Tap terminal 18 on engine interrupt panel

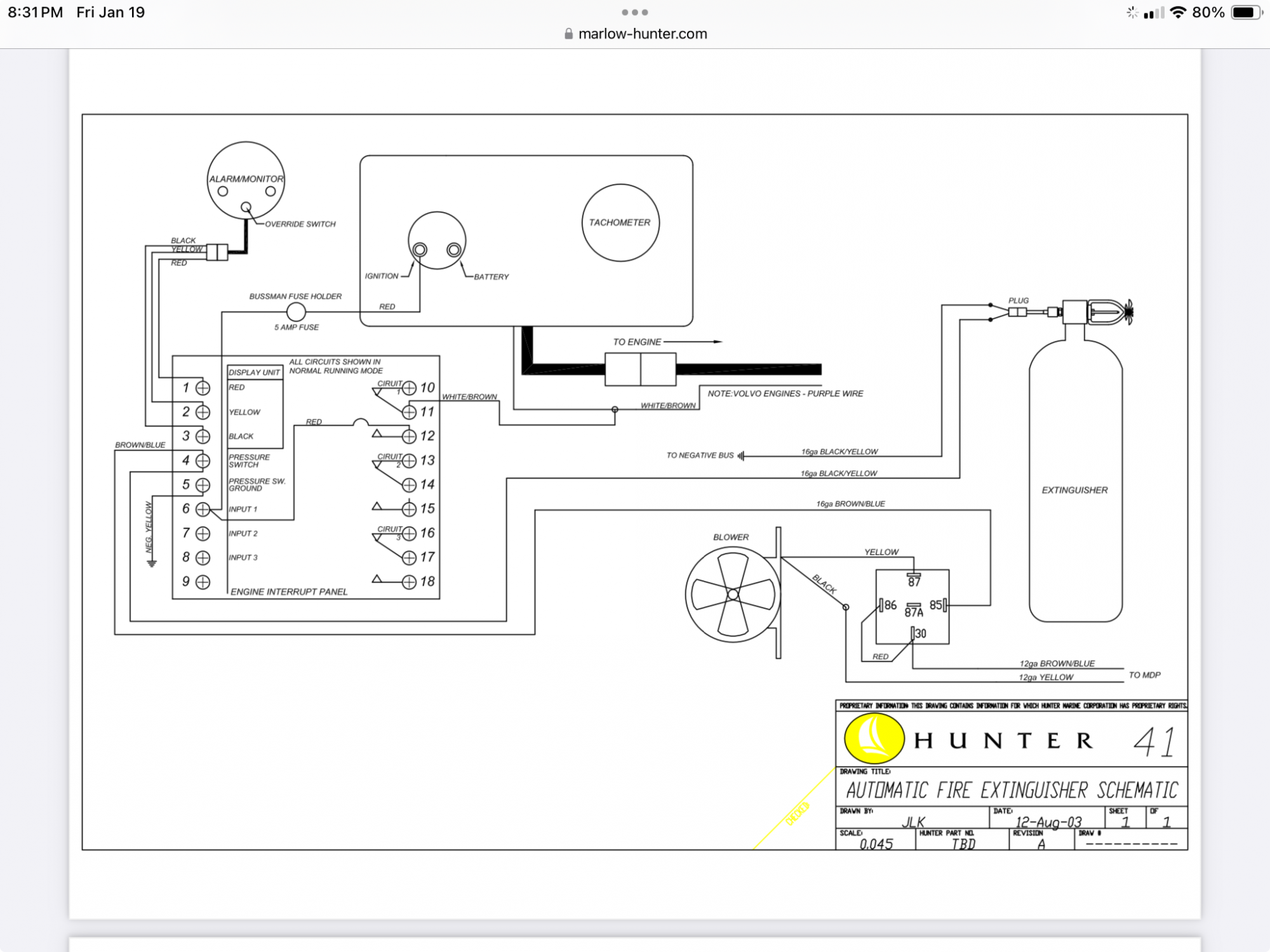pyautogui.click(x=409, y=581)
